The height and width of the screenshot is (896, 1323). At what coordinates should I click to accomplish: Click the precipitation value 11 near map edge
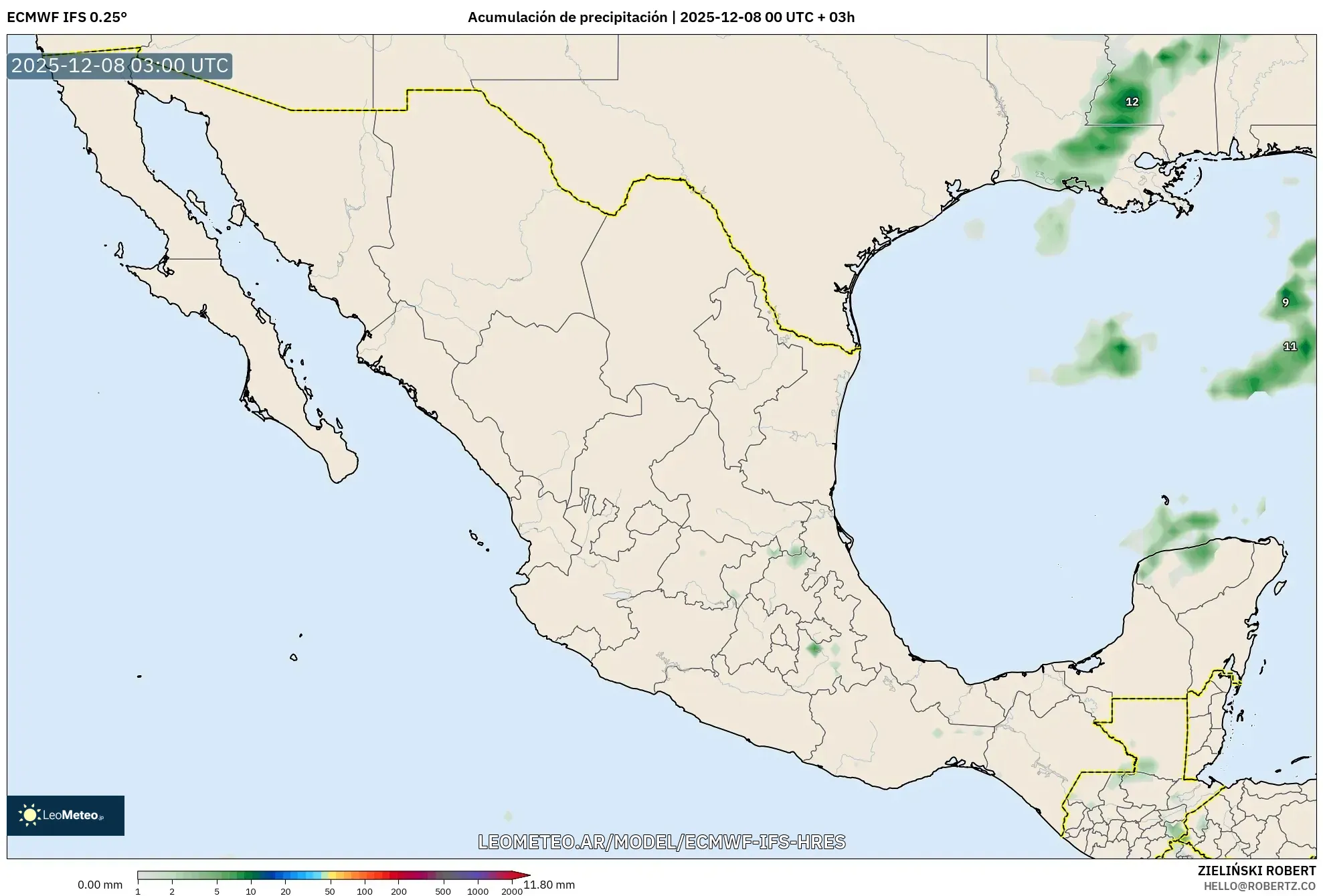click(1290, 346)
